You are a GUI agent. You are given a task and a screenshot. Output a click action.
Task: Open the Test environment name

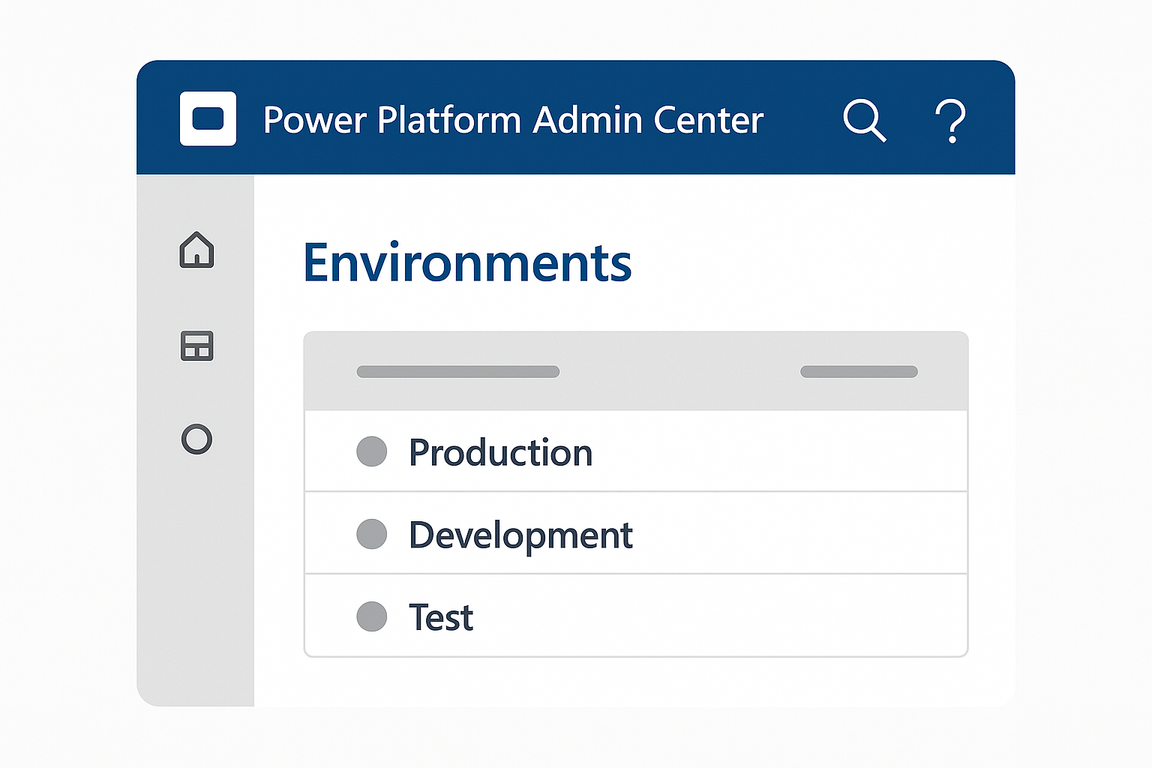click(441, 617)
